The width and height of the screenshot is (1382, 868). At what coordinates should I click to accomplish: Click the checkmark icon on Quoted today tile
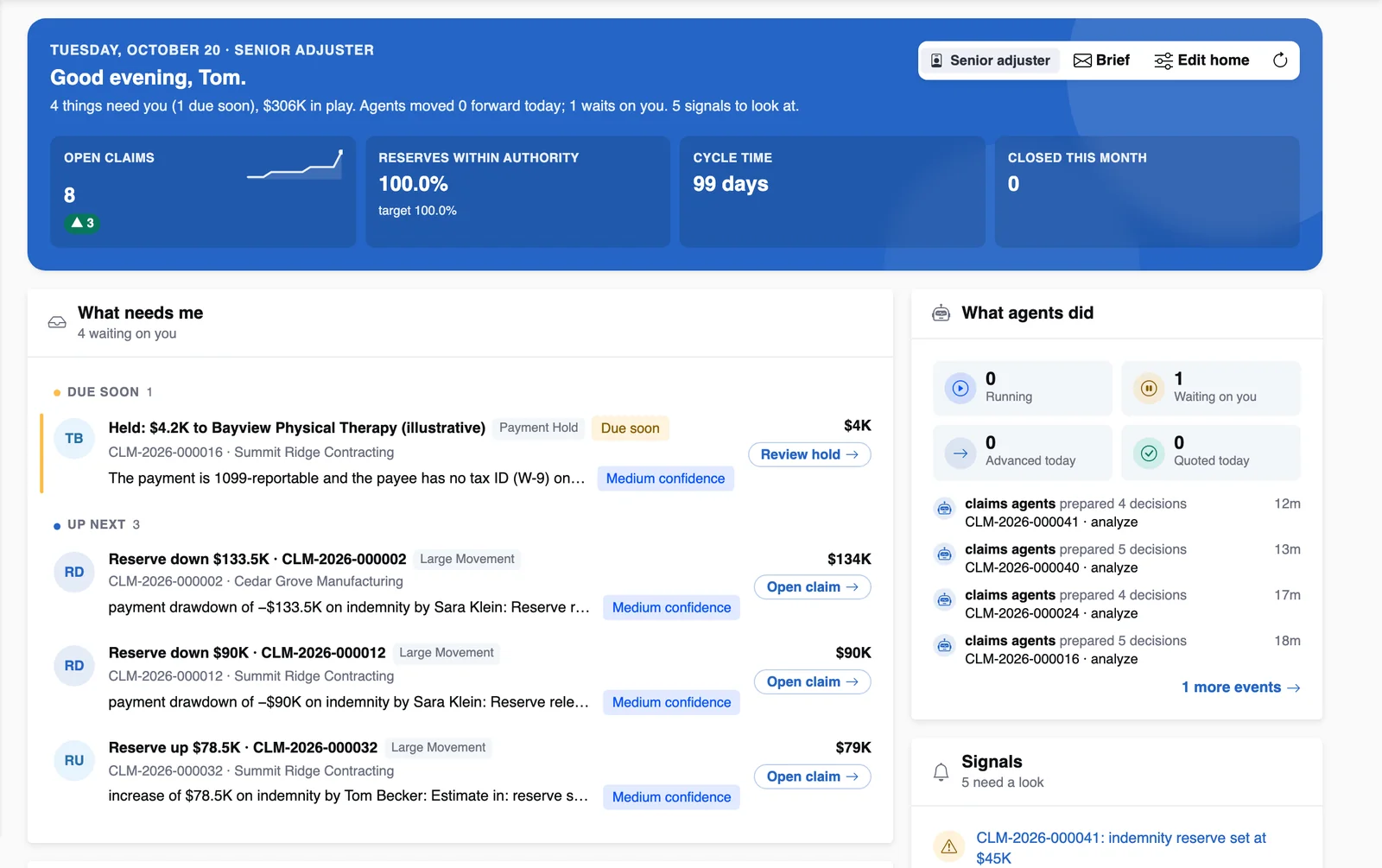pos(1149,453)
